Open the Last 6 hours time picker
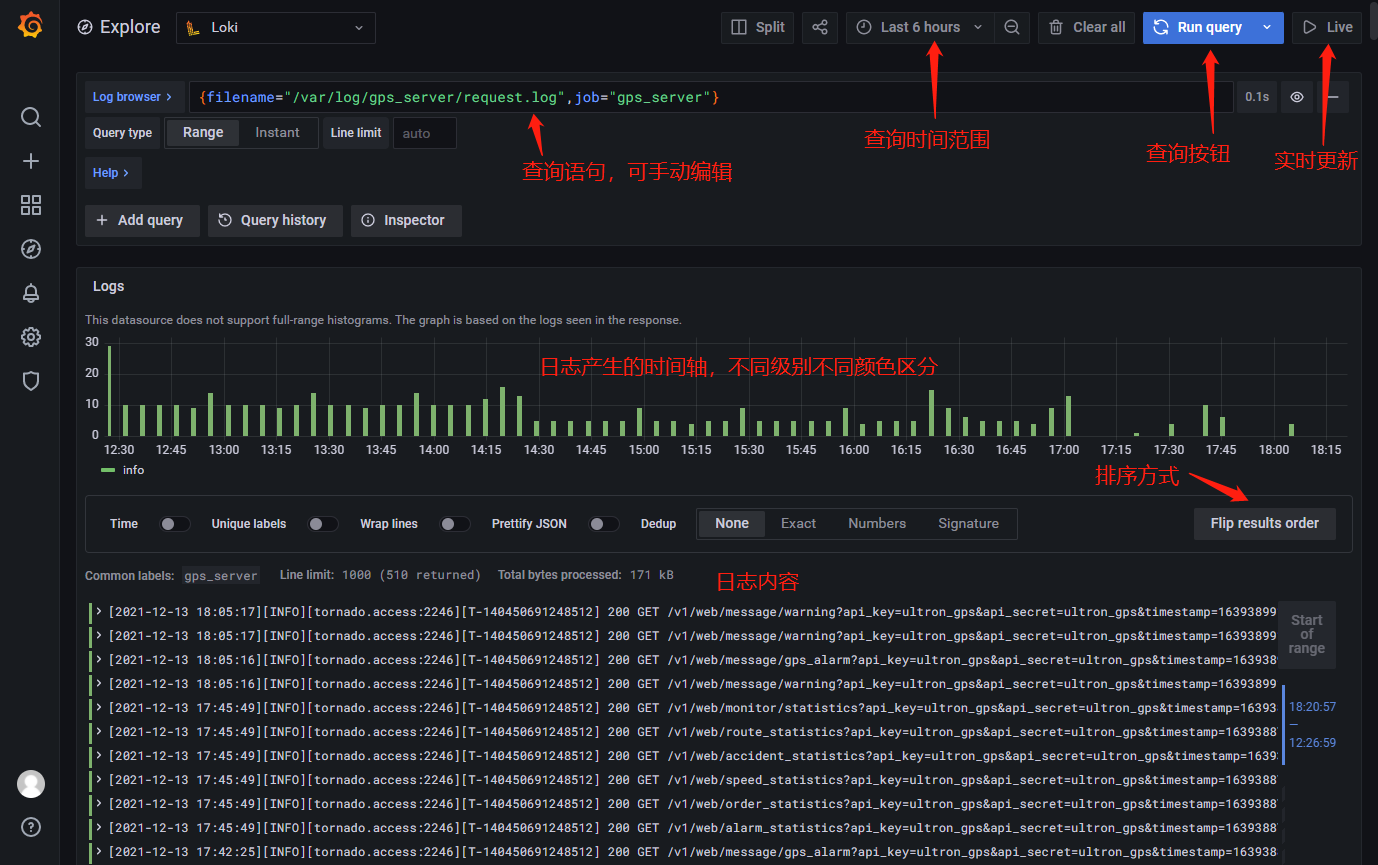Viewport: 1378px width, 865px height. (x=920, y=28)
